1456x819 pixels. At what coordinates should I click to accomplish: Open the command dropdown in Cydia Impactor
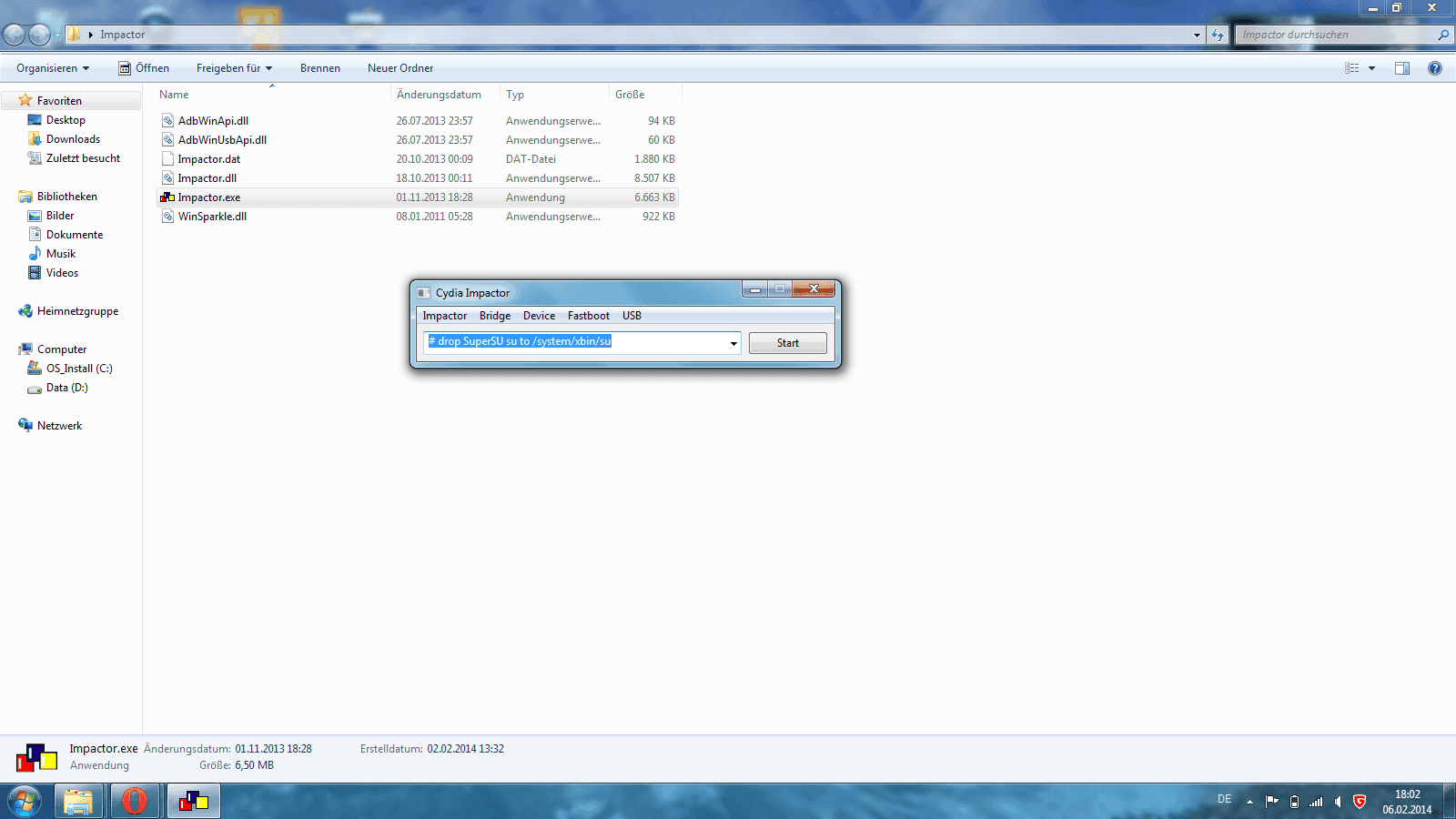(733, 343)
